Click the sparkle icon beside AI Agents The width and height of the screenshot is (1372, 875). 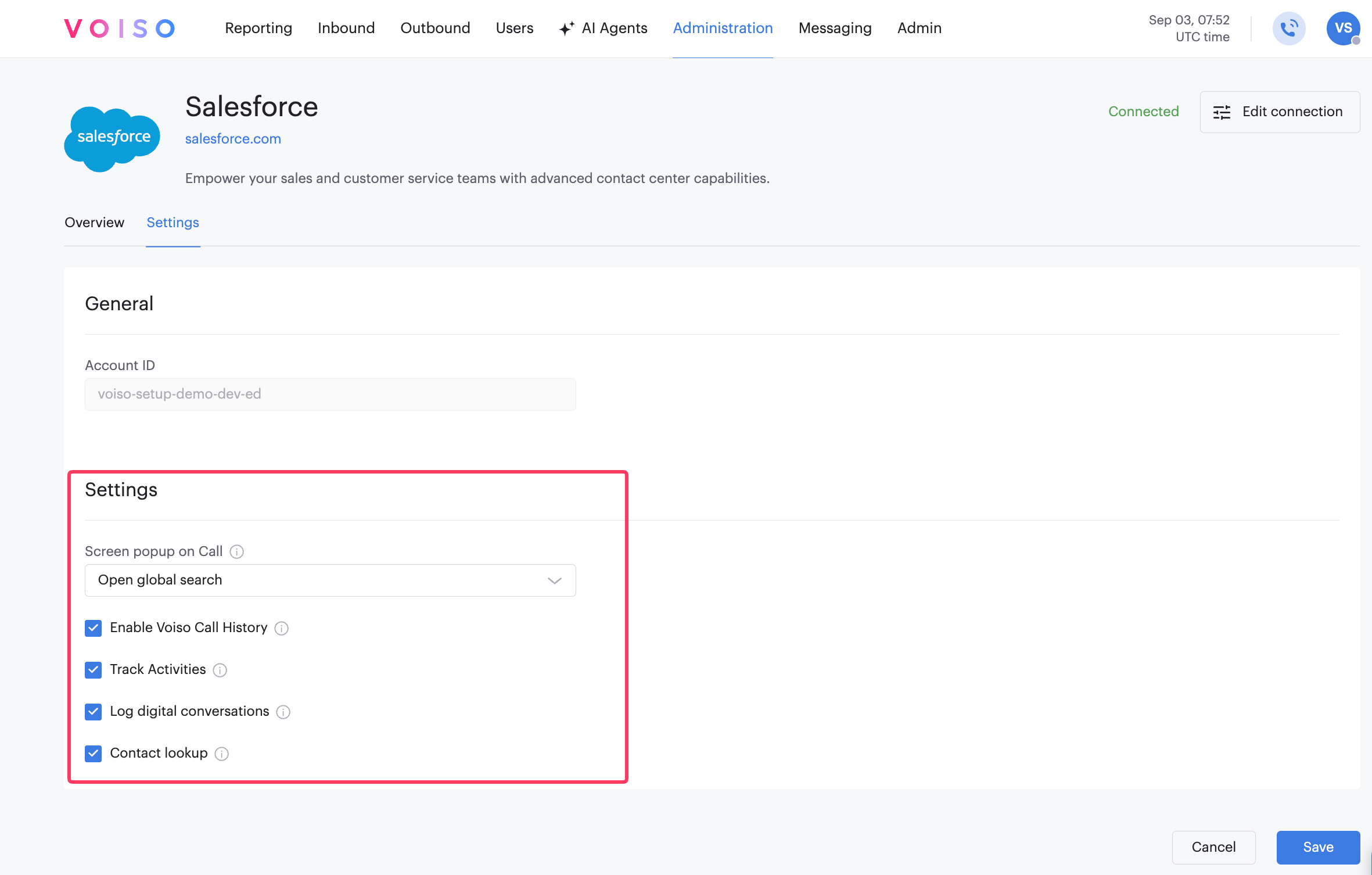(x=566, y=28)
